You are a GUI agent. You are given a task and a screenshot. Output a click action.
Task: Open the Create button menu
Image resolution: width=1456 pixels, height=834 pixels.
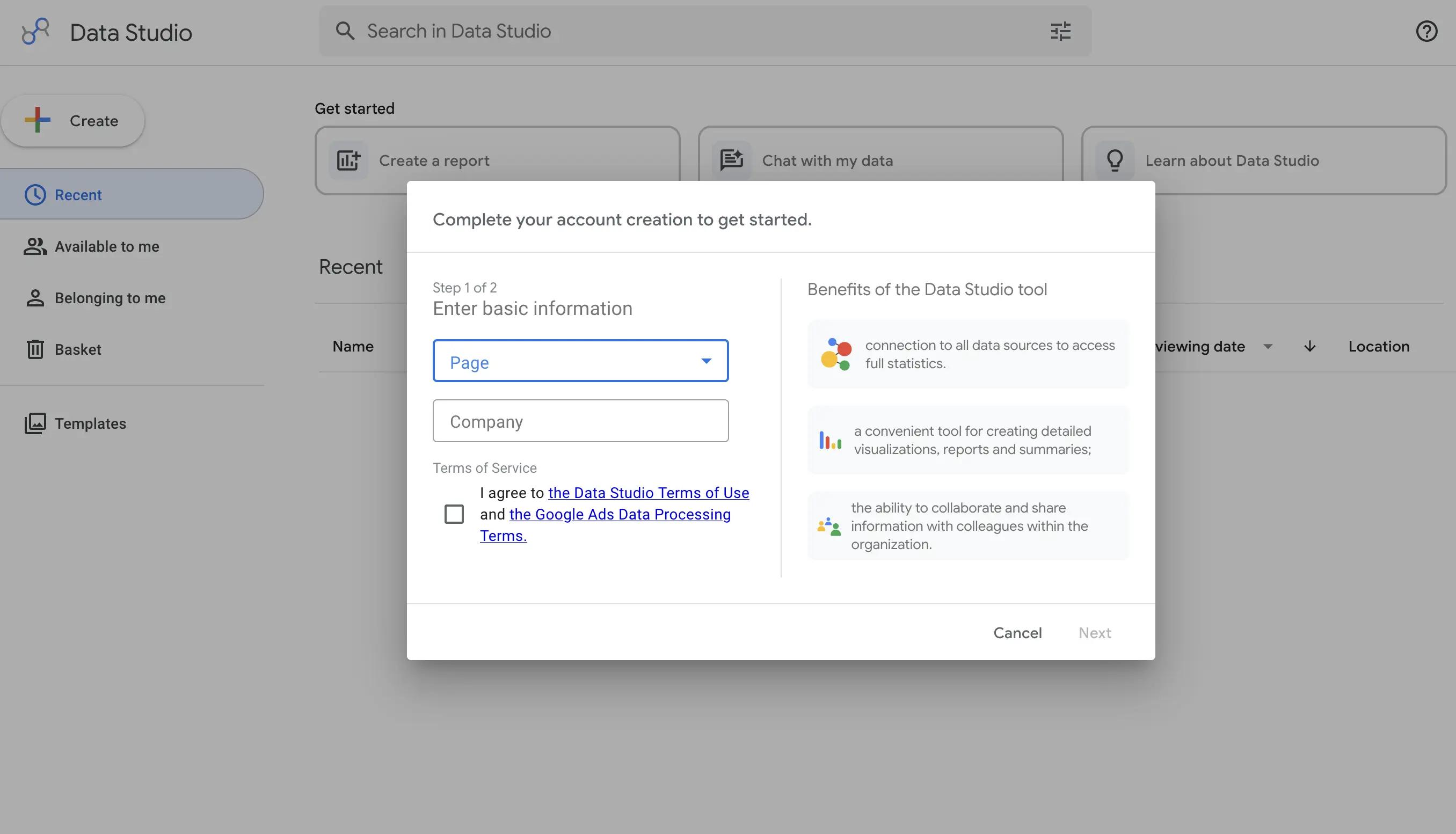click(73, 121)
